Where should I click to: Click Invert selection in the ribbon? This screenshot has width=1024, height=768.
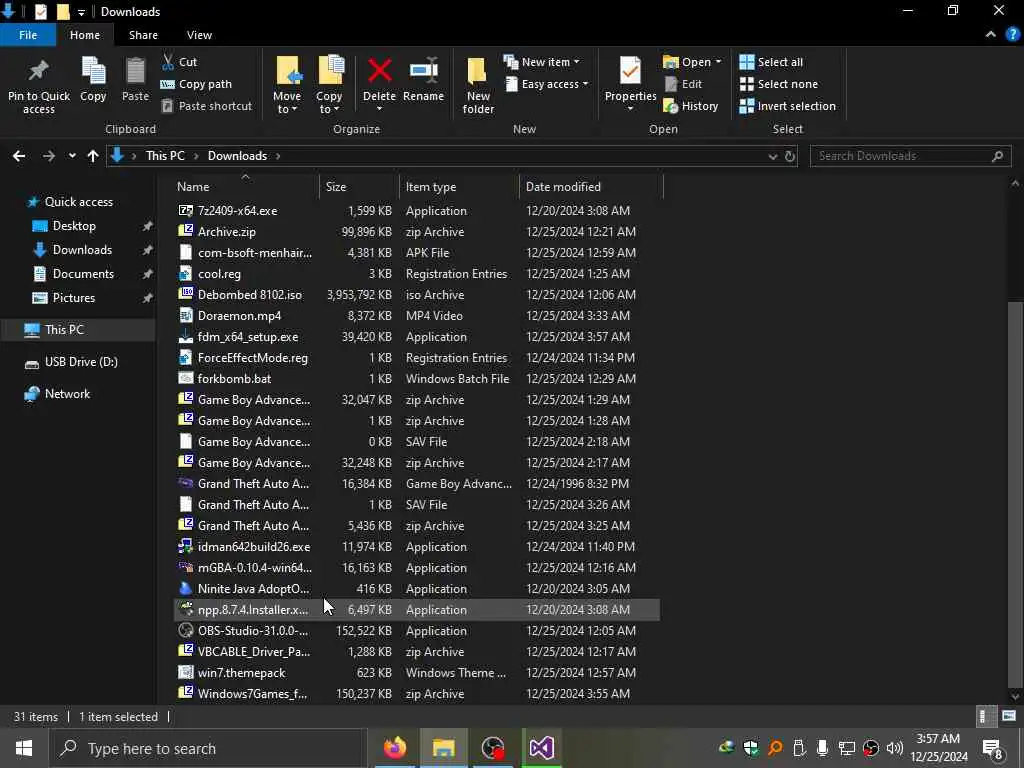click(788, 106)
